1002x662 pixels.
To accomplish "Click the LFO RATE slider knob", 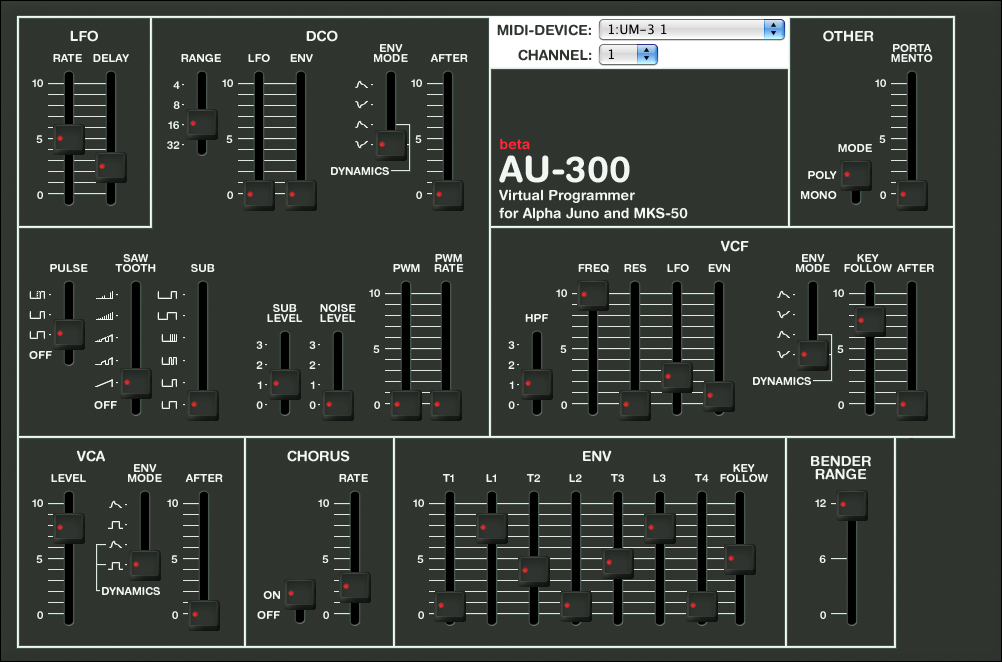I will click(68, 139).
